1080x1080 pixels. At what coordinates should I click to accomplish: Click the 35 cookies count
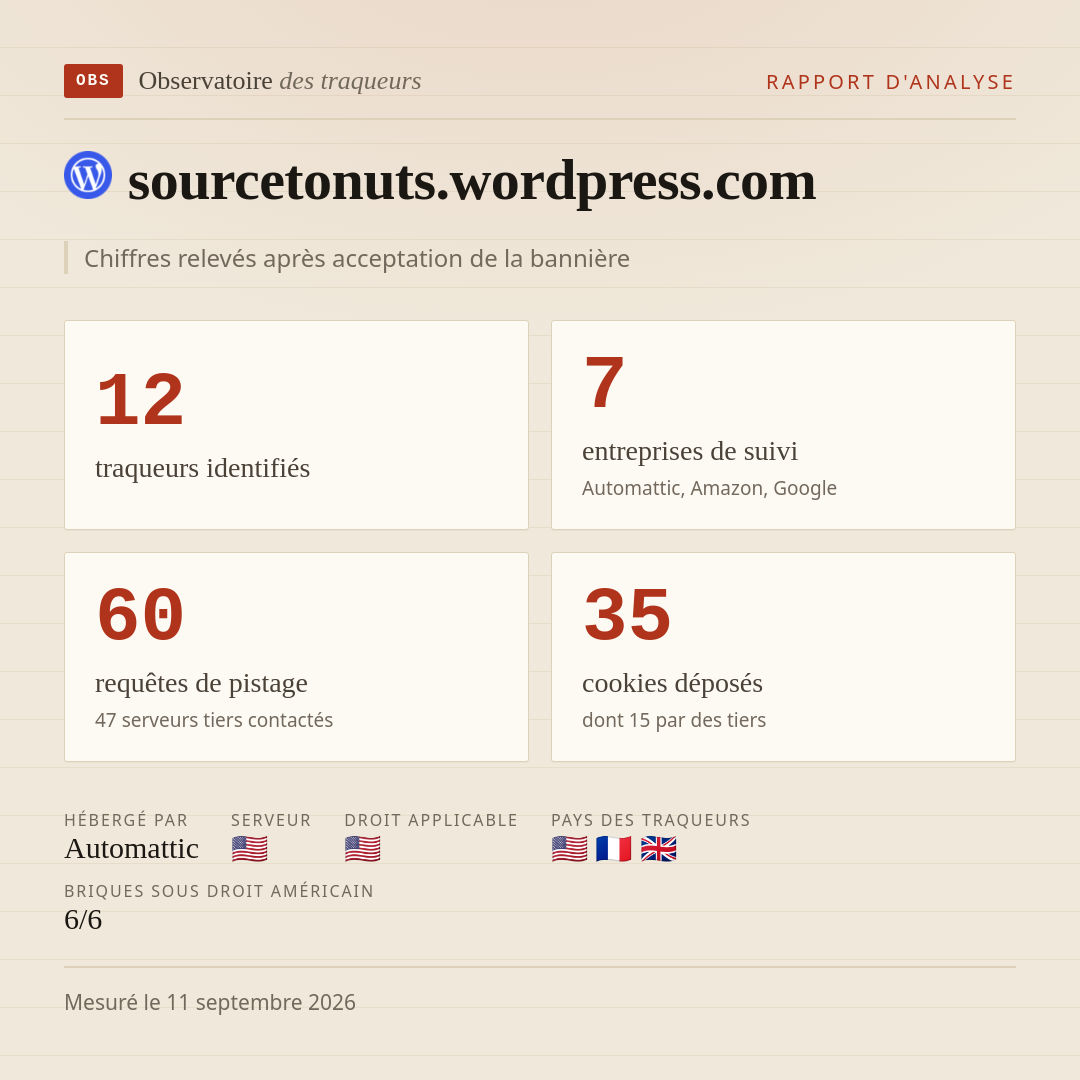(627, 615)
